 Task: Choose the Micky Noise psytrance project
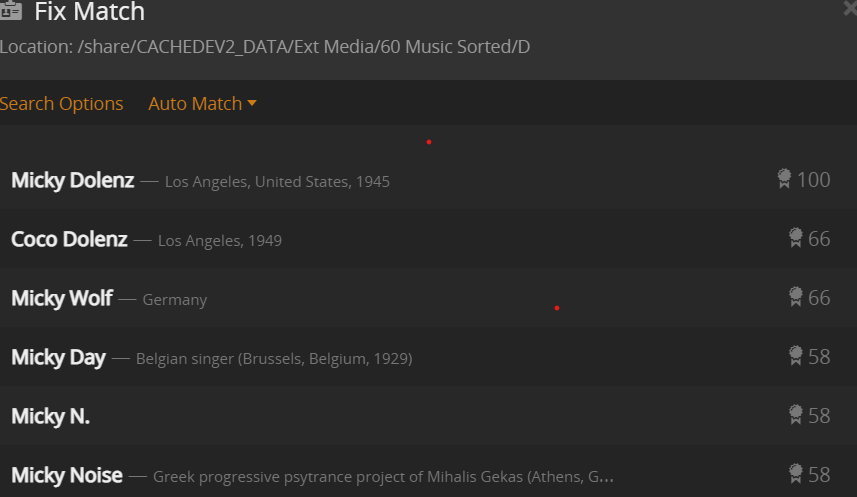(x=67, y=475)
